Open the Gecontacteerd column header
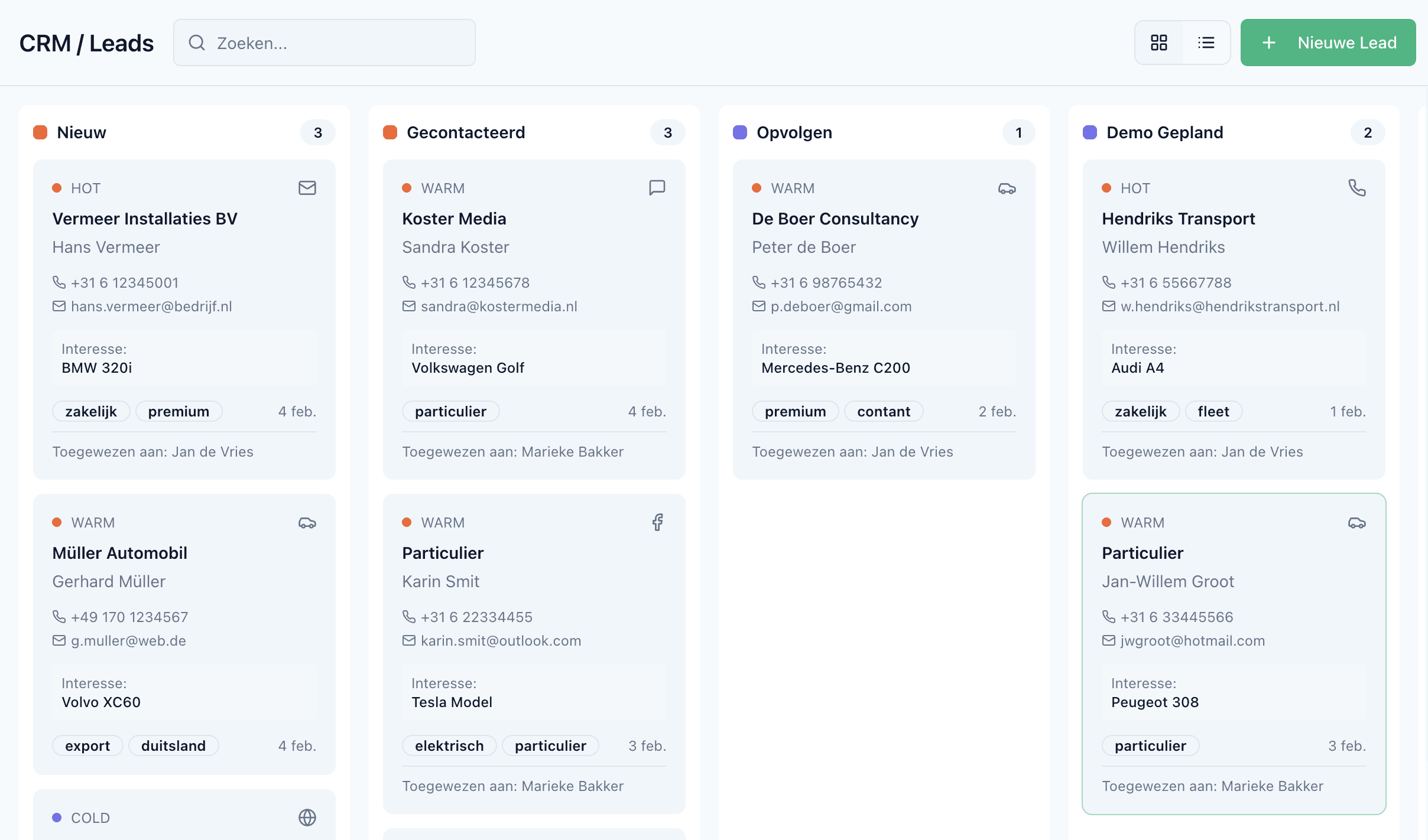Viewport: 1428px width, 840px height. pyautogui.click(x=466, y=132)
